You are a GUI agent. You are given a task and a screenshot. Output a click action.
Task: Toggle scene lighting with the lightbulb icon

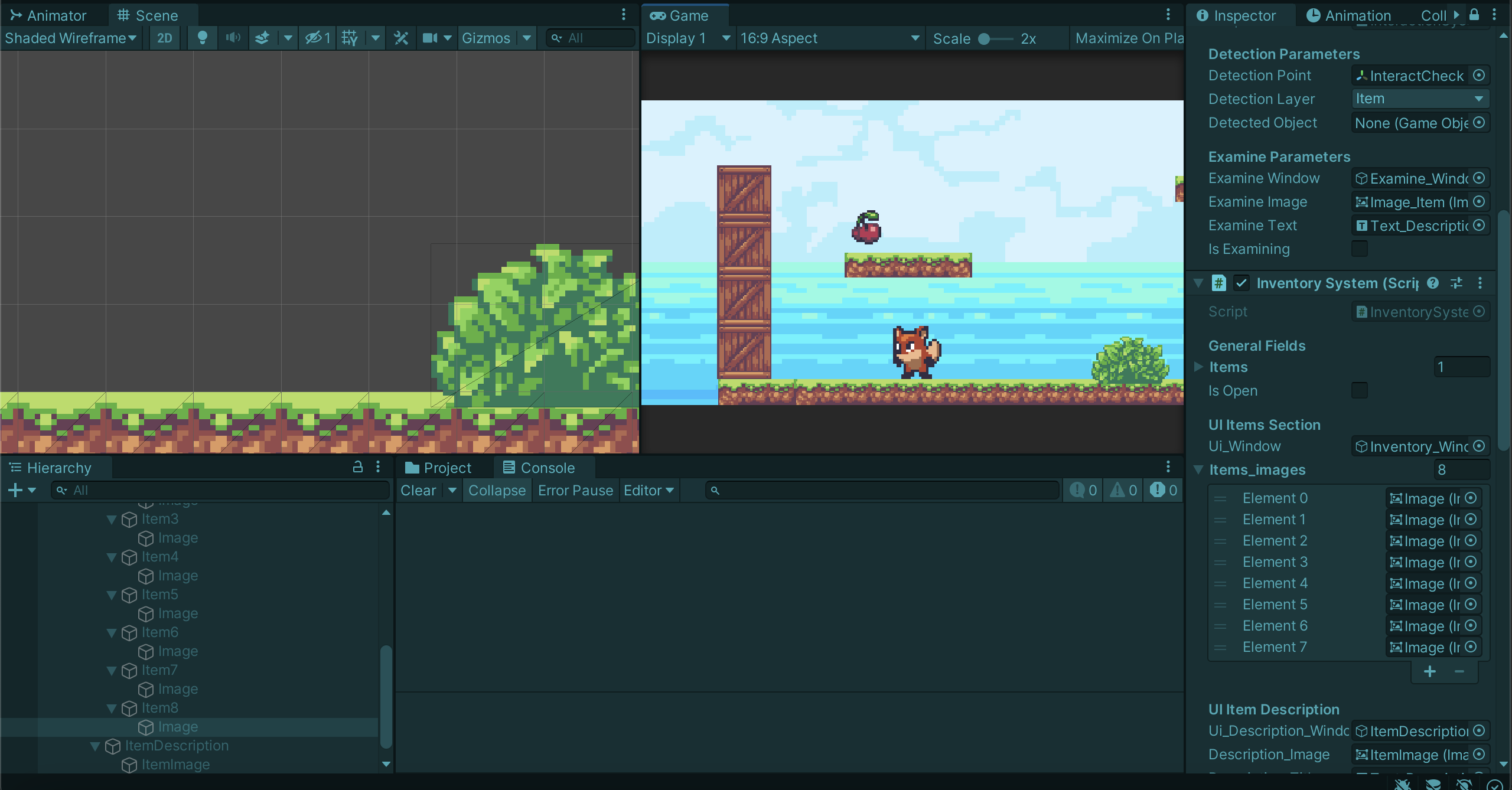202,38
